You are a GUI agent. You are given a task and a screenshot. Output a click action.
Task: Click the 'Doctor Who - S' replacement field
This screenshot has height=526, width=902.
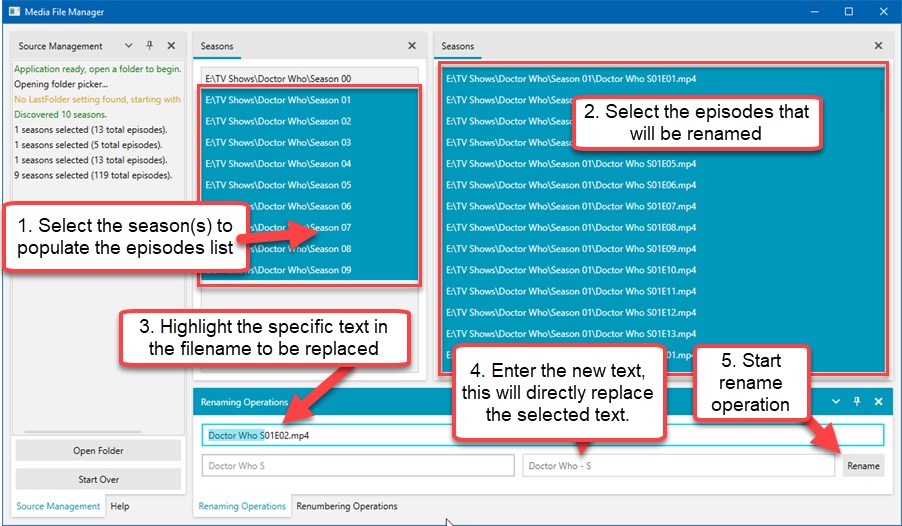click(x=678, y=466)
